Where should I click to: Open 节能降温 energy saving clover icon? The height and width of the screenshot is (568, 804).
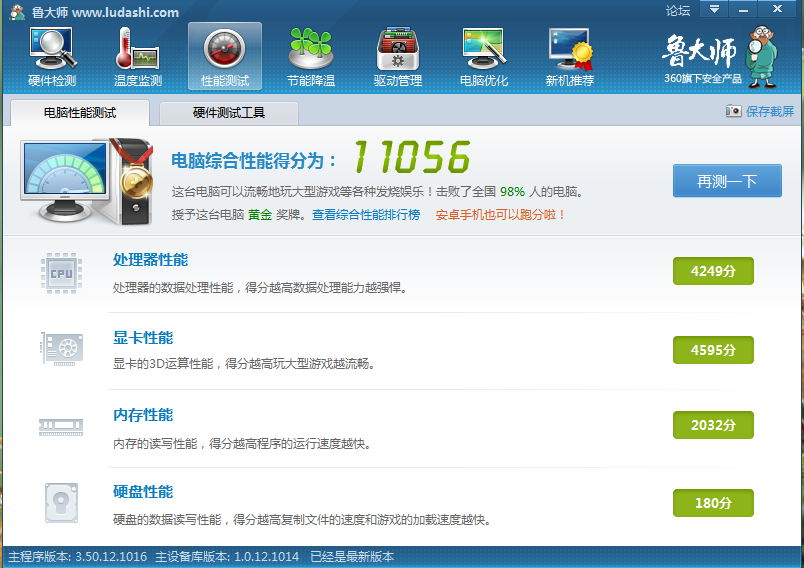(x=311, y=57)
